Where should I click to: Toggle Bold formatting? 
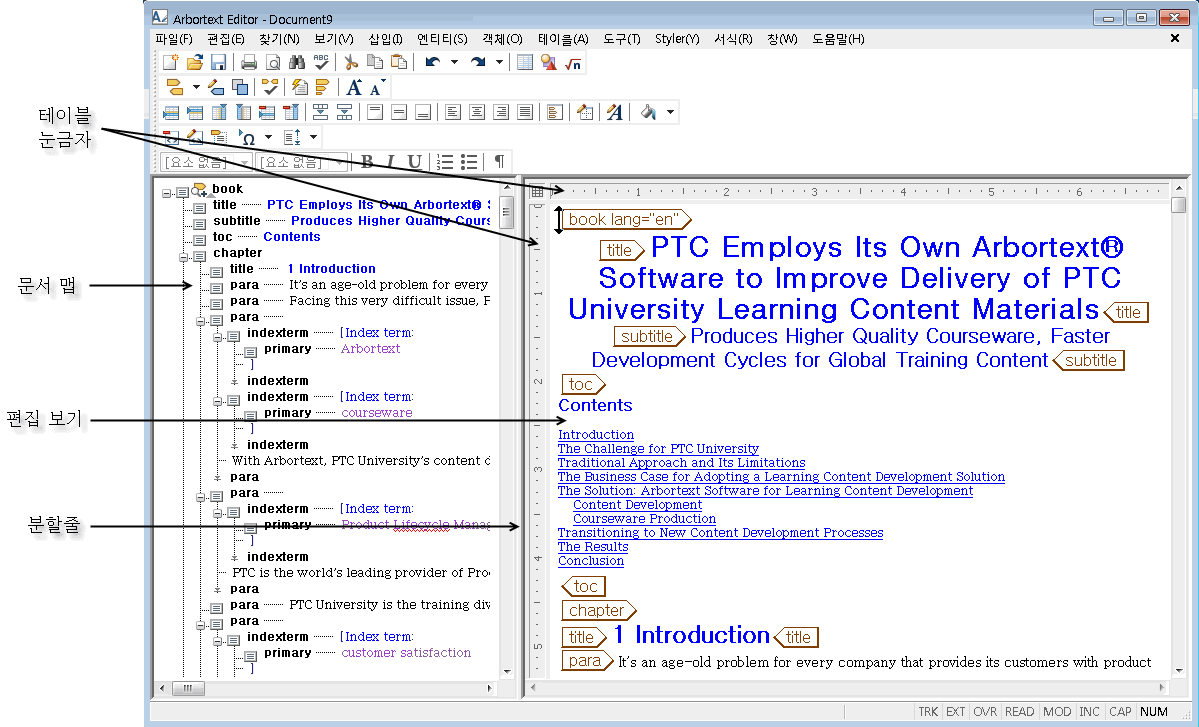coord(367,161)
